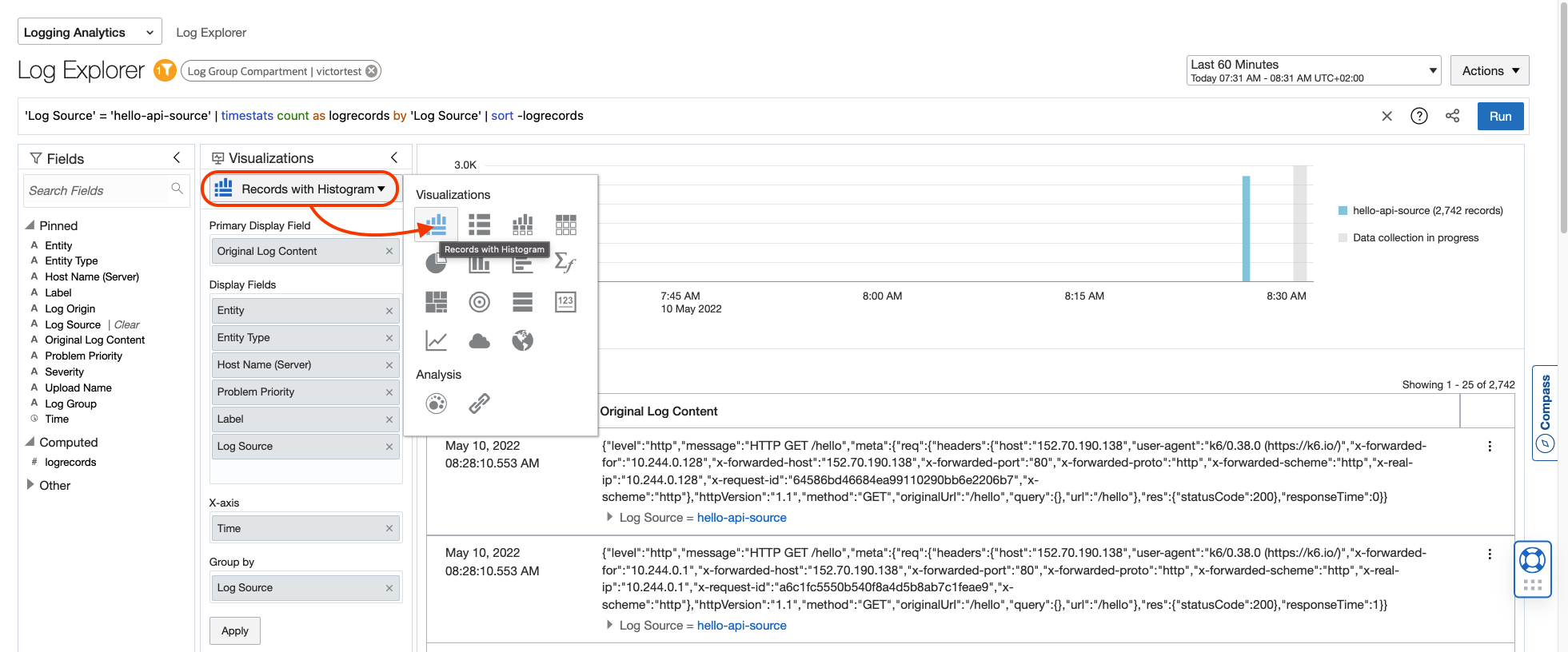Viewport: 1568px width, 652px height.
Task: Select the vertical Bar chart visualization icon
Action: (x=479, y=263)
